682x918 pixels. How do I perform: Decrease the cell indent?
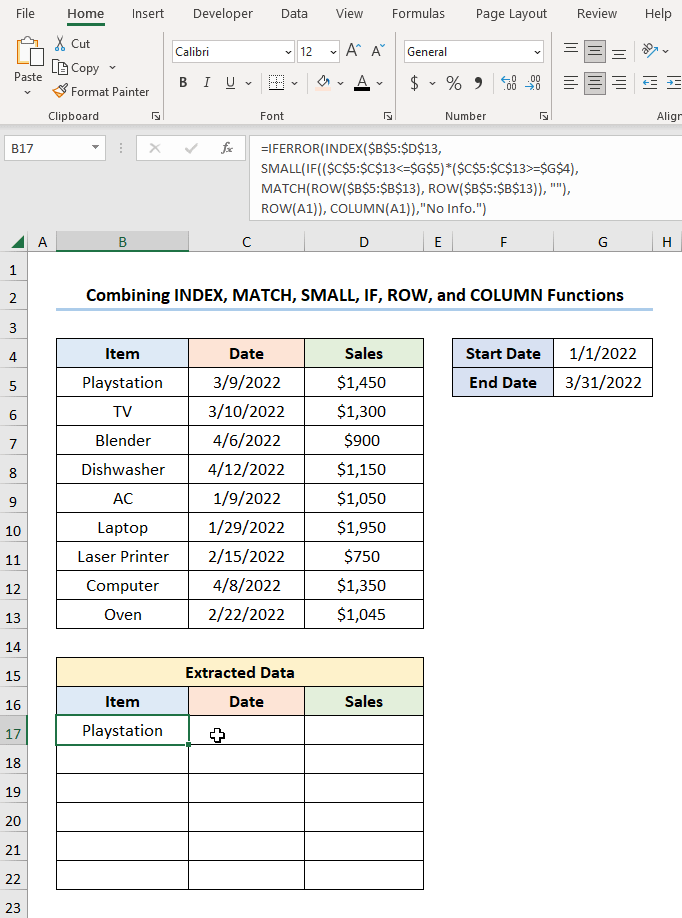click(x=650, y=83)
